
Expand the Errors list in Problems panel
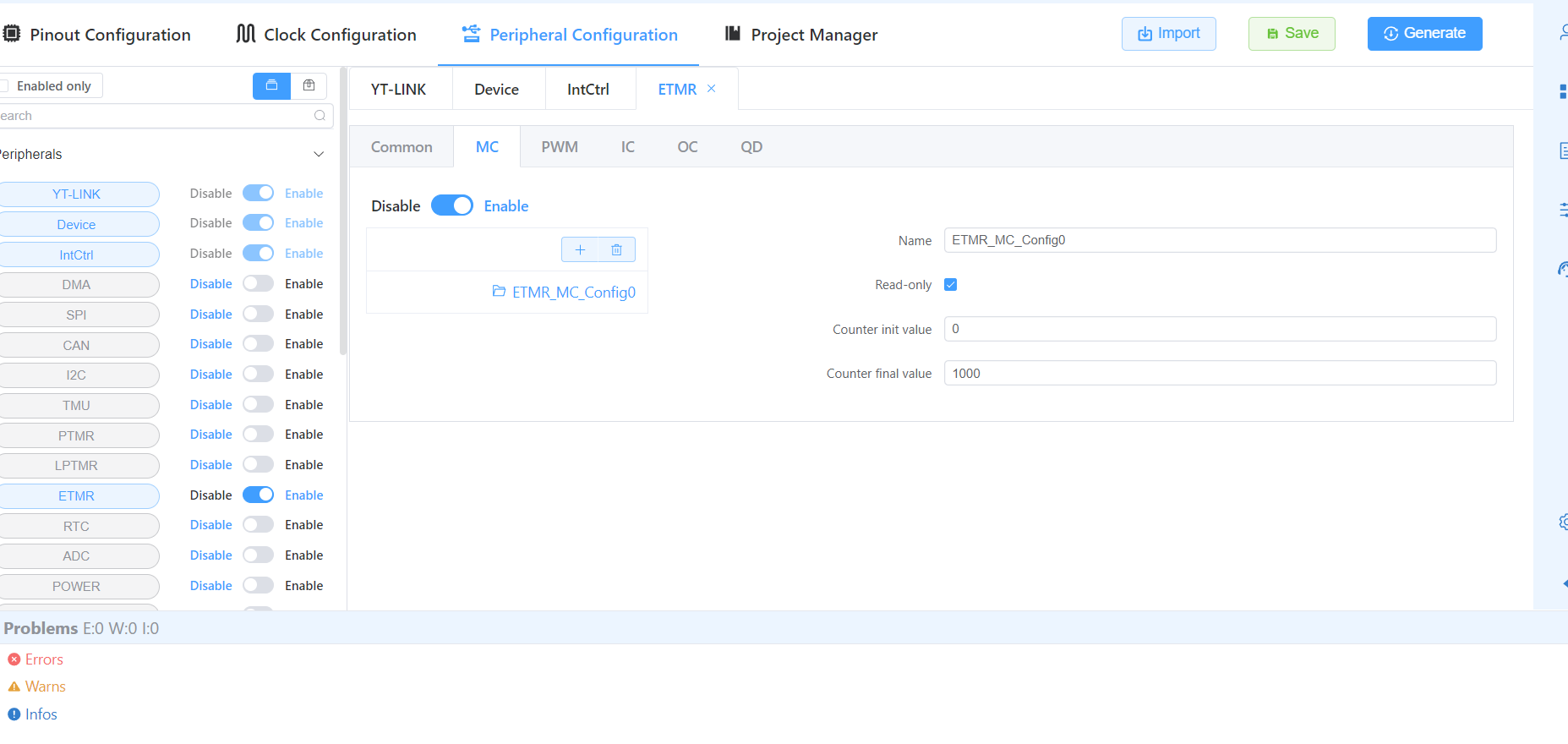pos(44,659)
